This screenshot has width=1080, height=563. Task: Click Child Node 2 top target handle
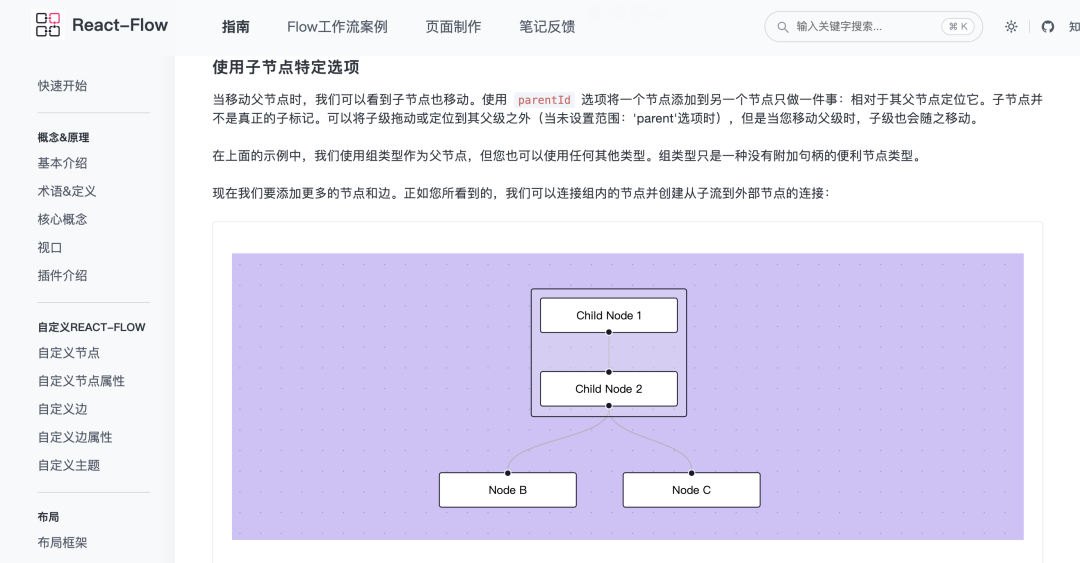[x=609, y=372]
